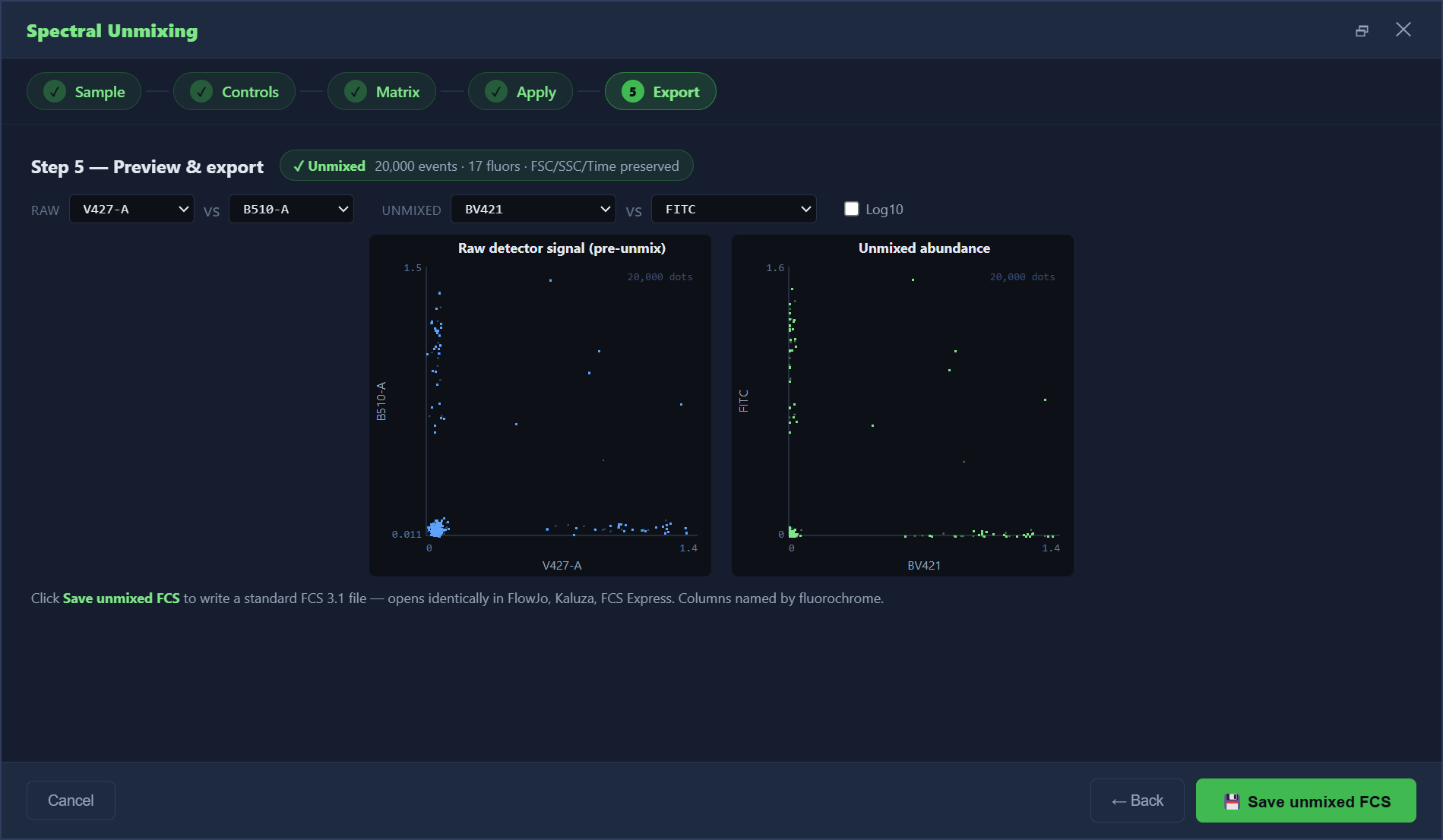
Task: Enable the Log10 checkbox
Action: (x=851, y=209)
